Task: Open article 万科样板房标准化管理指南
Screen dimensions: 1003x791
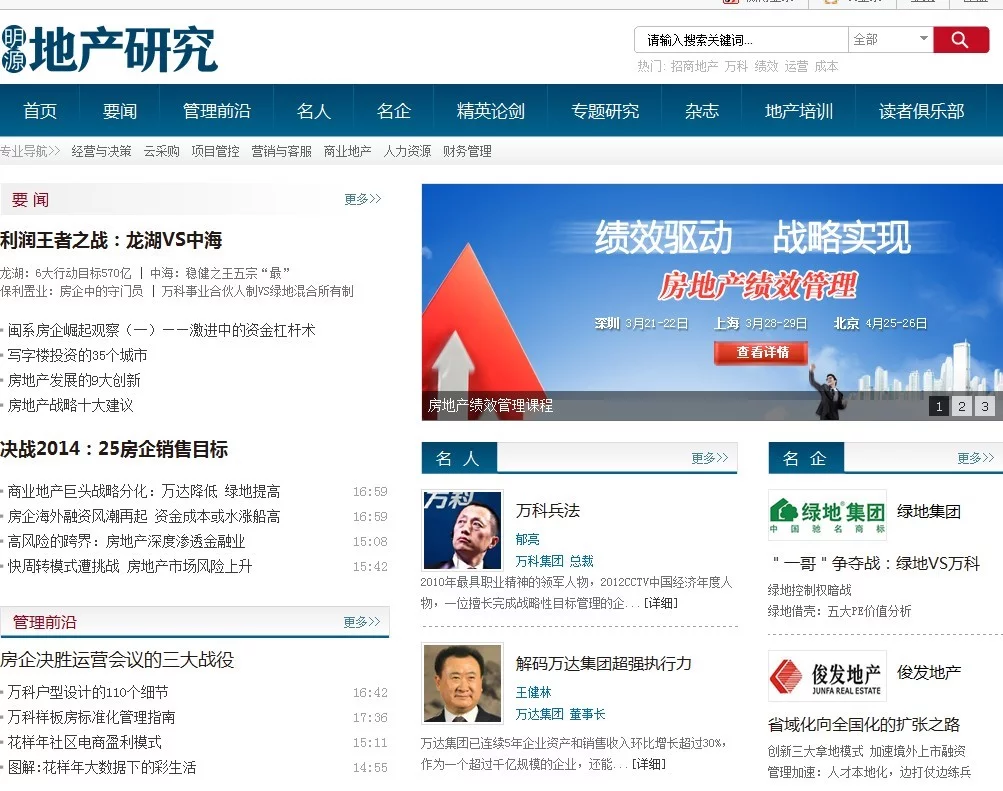Action: [91, 717]
